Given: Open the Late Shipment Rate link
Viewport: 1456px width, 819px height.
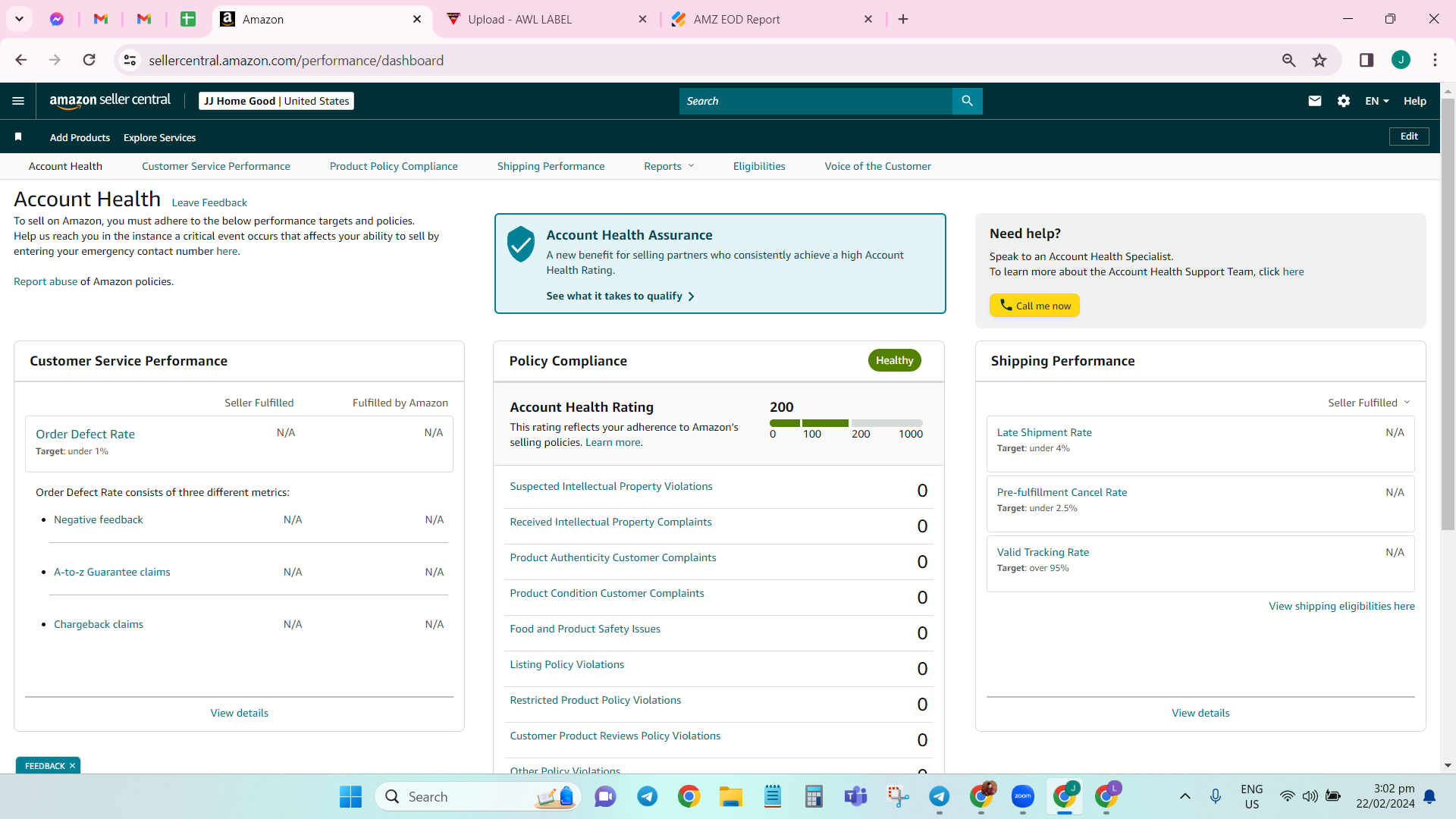Looking at the screenshot, I should 1044,432.
